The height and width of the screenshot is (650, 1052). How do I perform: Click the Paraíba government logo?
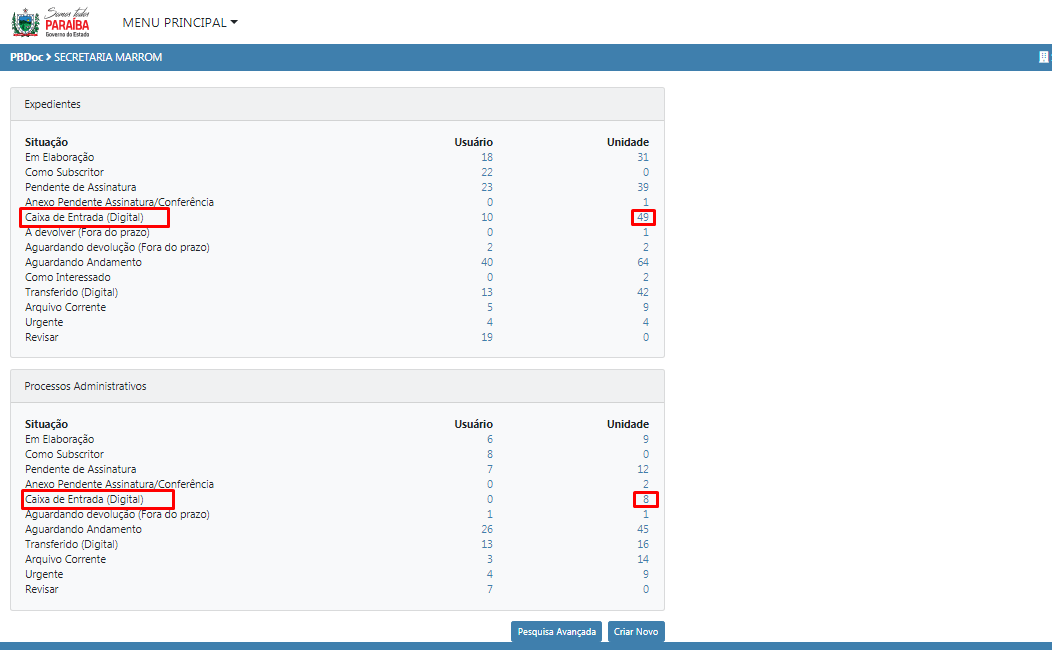[x=52, y=22]
